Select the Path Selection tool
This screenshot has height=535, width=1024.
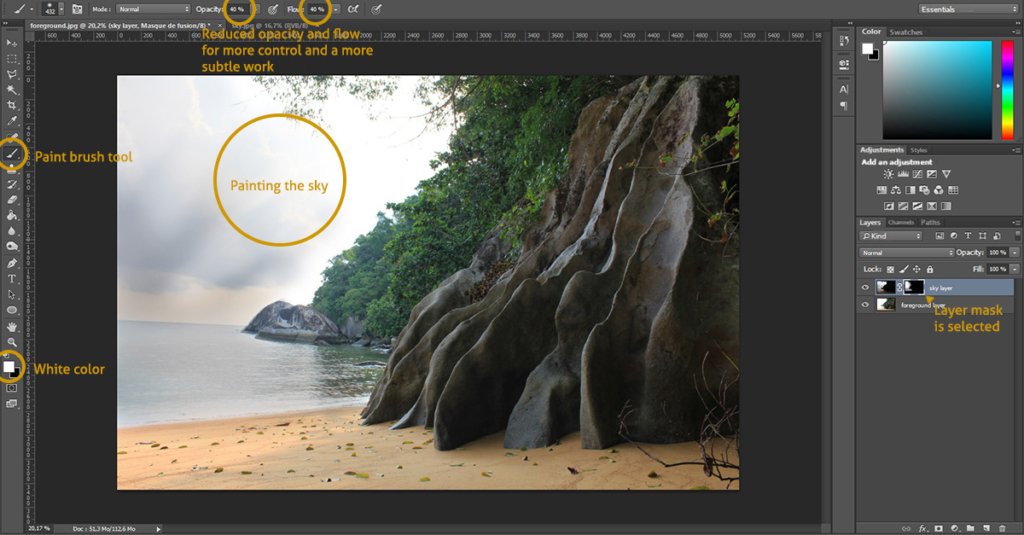point(12,295)
